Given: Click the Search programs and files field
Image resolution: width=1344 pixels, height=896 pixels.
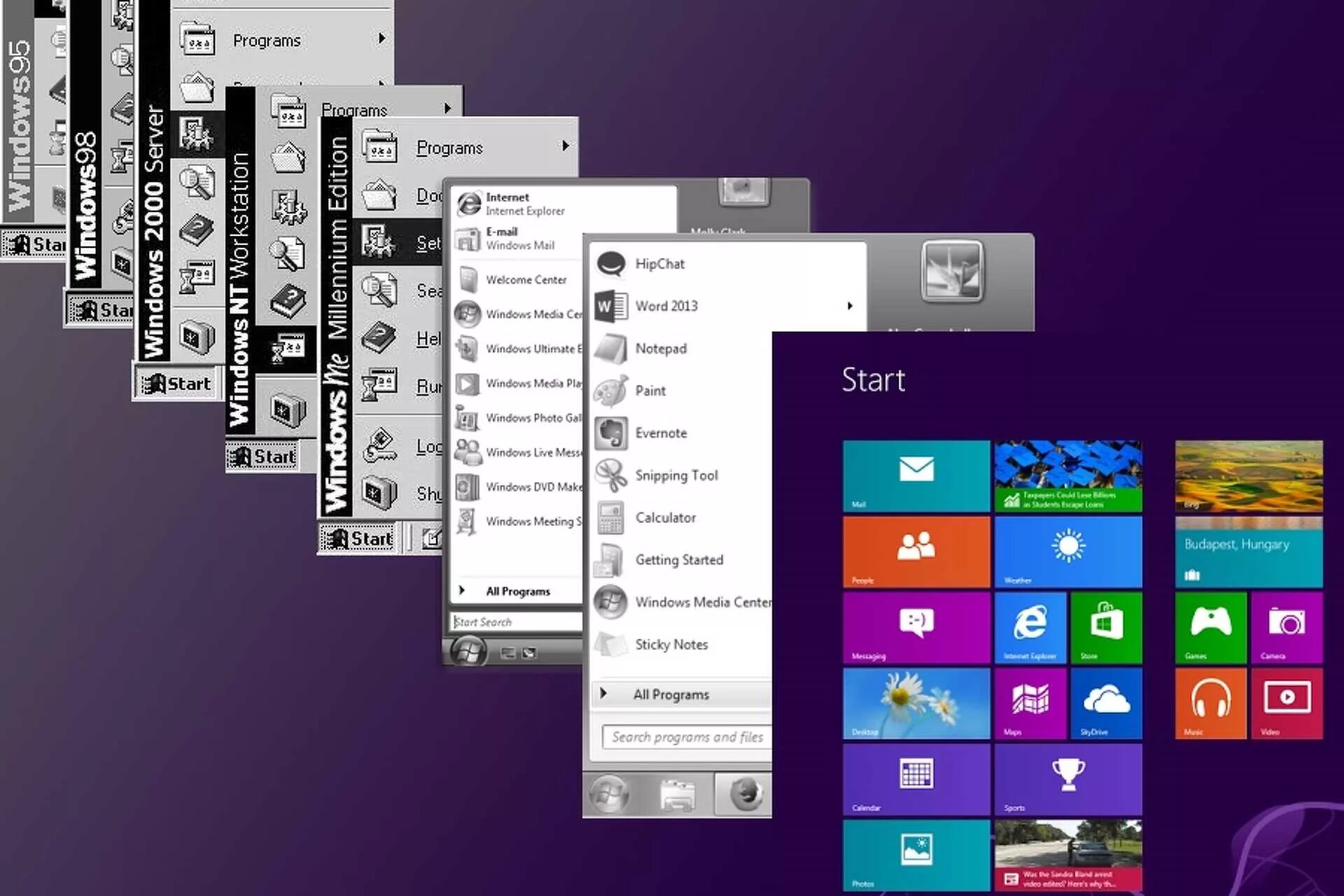Looking at the screenshot, I should [x=686, y=736].
